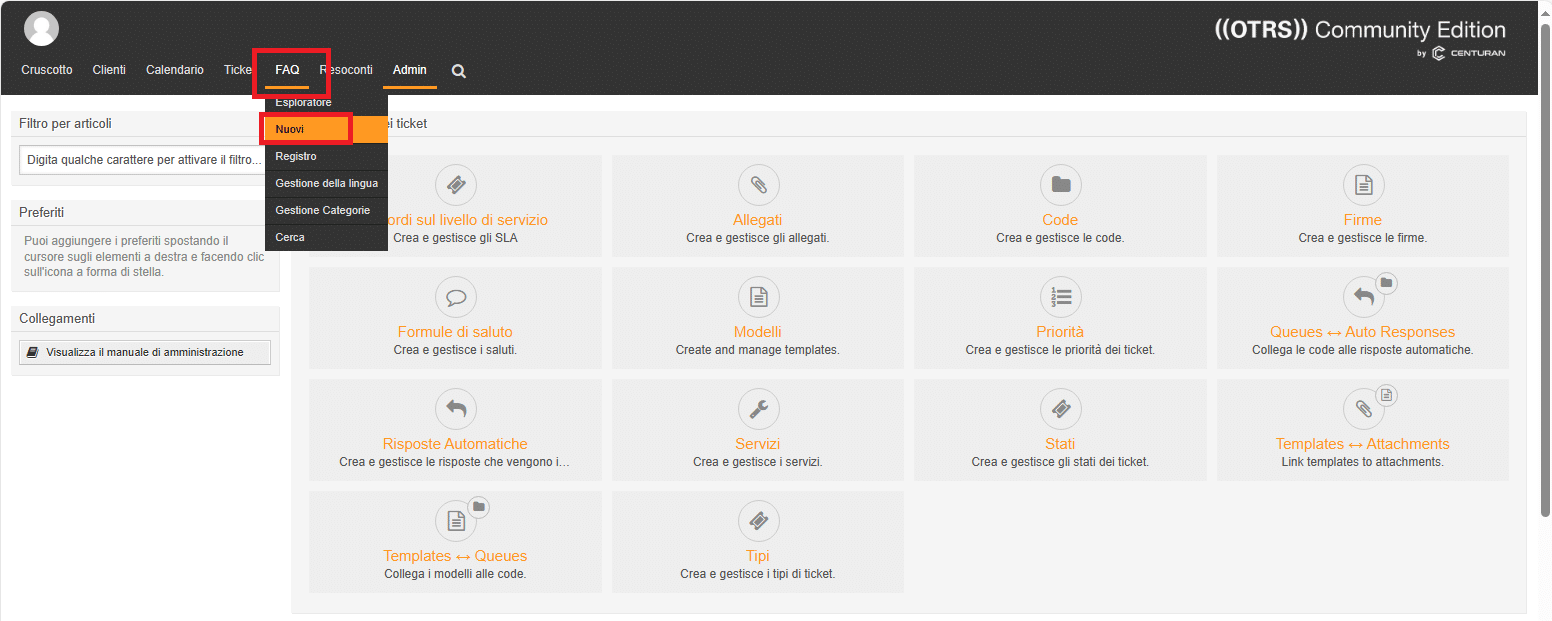This screenshot has width=1552, height=621.
Task: Open the Tipi ticket icon
Action: point(758,521)
